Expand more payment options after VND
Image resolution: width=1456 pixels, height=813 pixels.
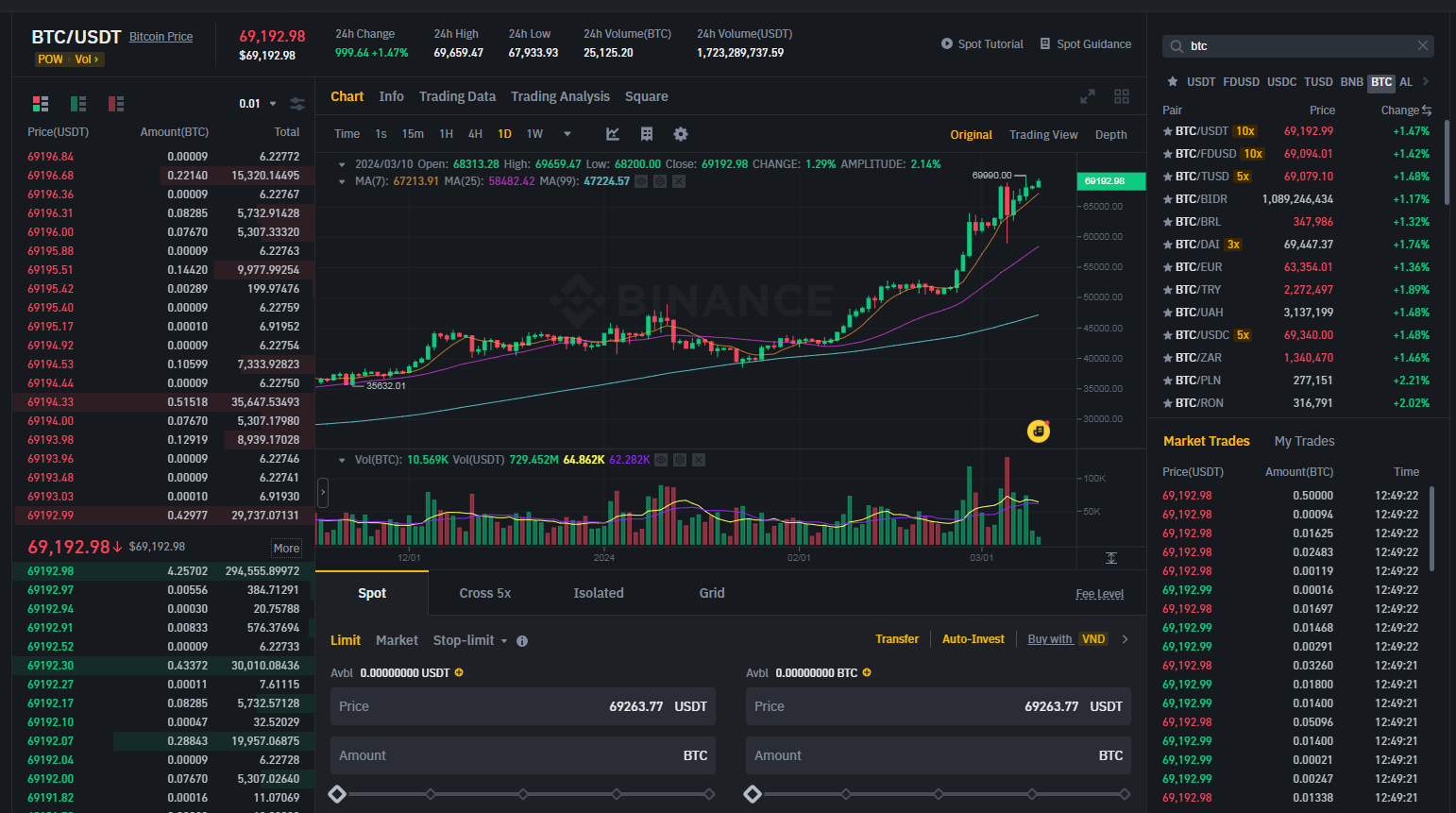[x=1125, y=639]
